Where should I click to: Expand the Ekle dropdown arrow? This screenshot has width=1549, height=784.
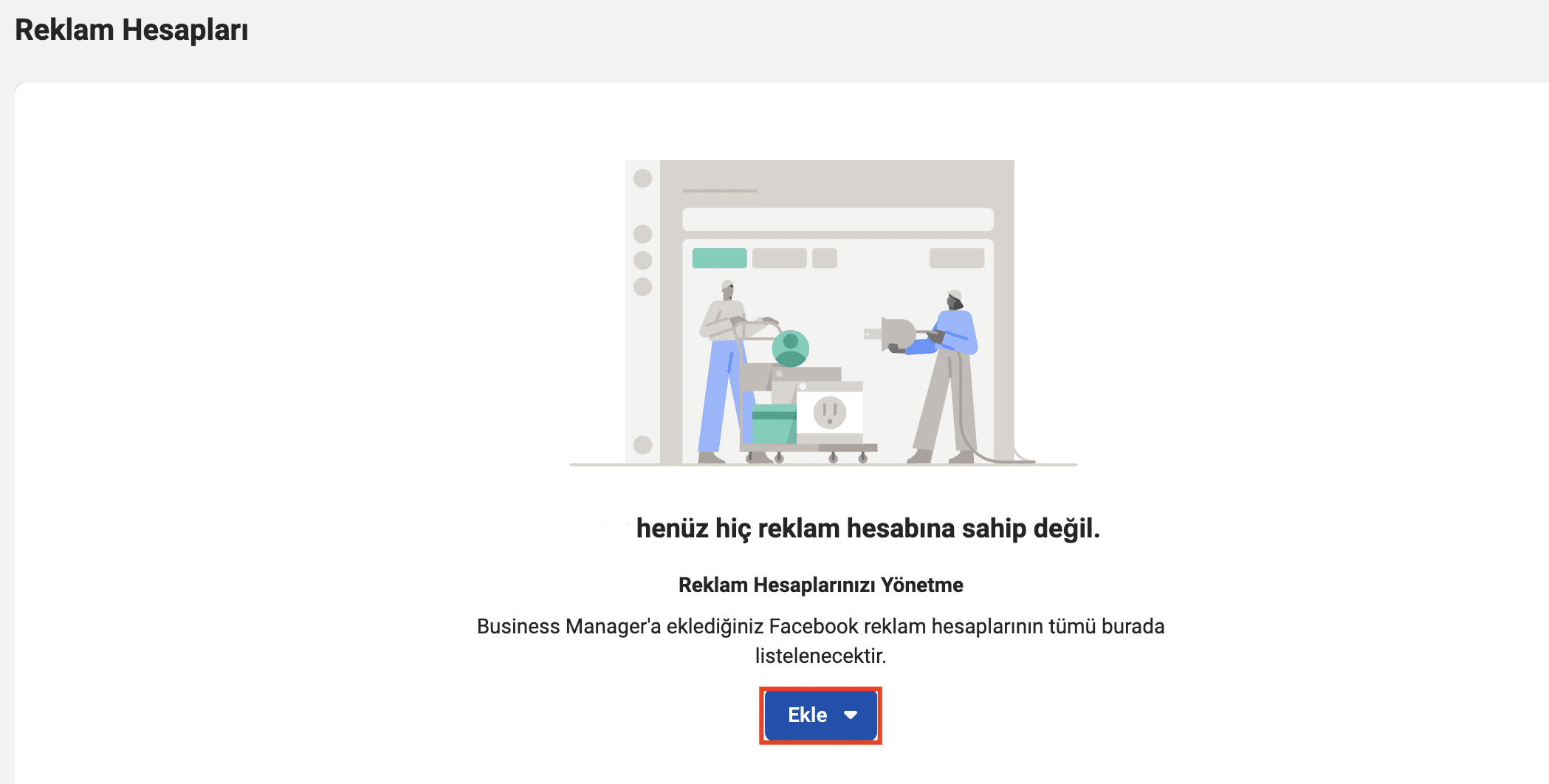click(x=851, y=715)
